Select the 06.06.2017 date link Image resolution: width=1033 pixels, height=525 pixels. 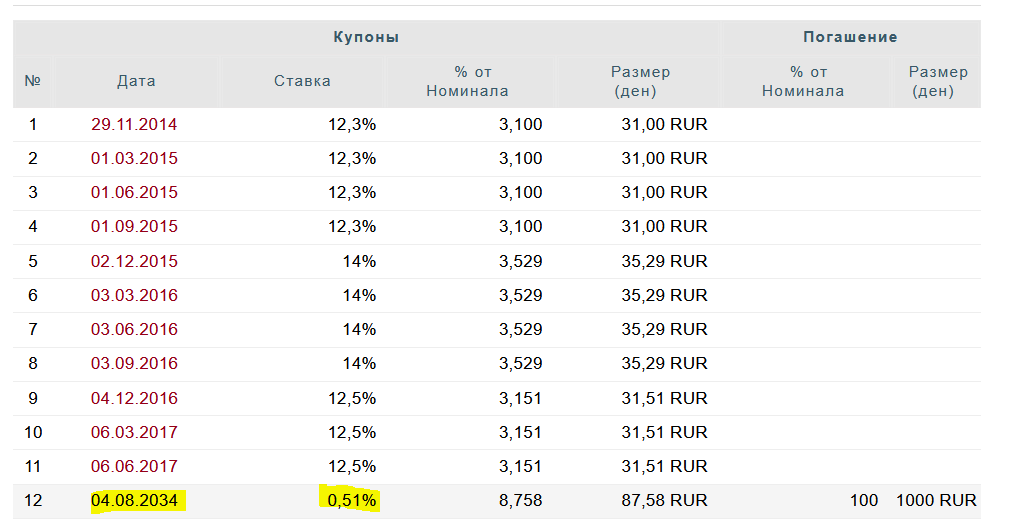134,467
